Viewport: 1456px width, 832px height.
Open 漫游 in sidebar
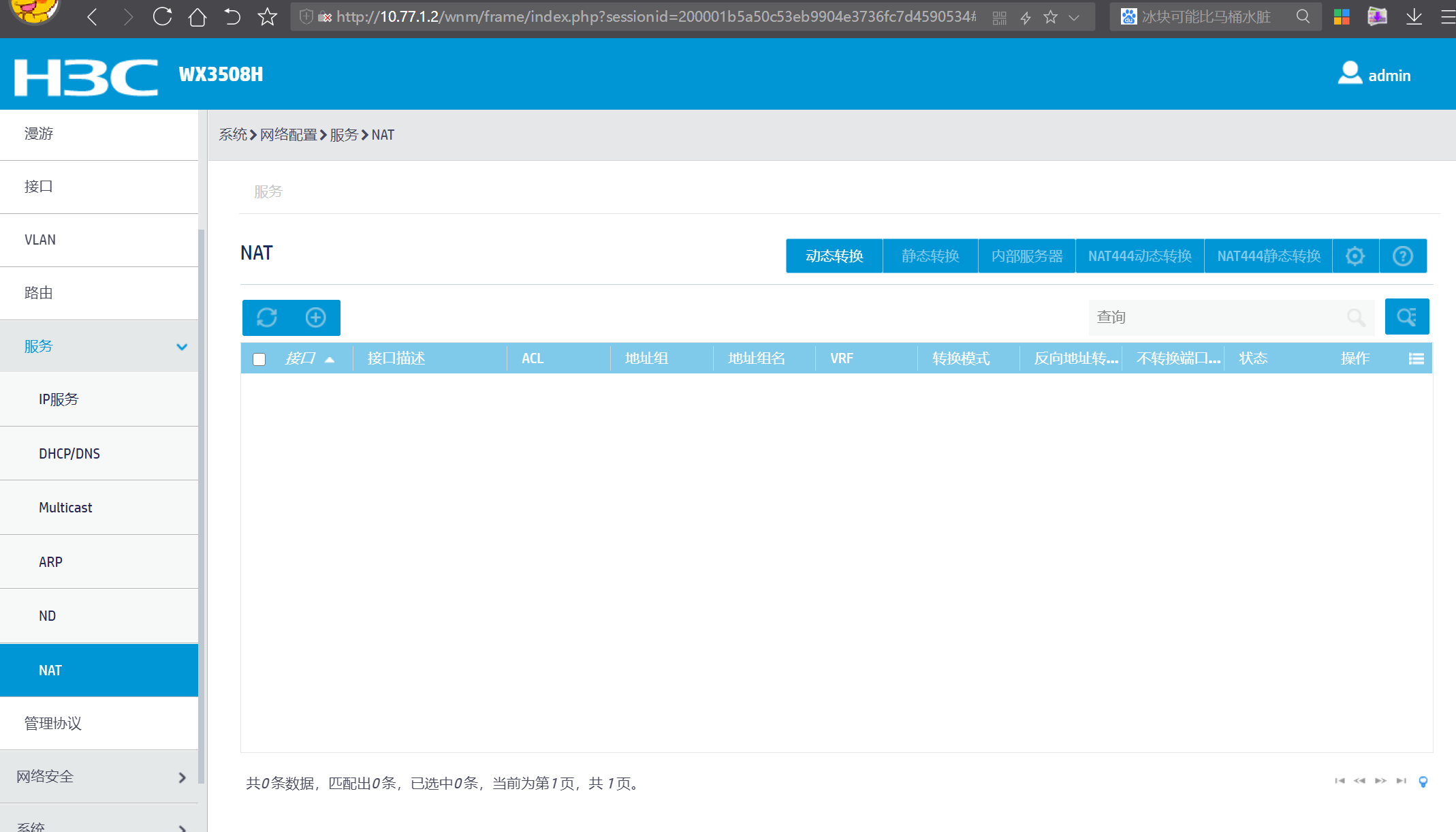[99, 134]
